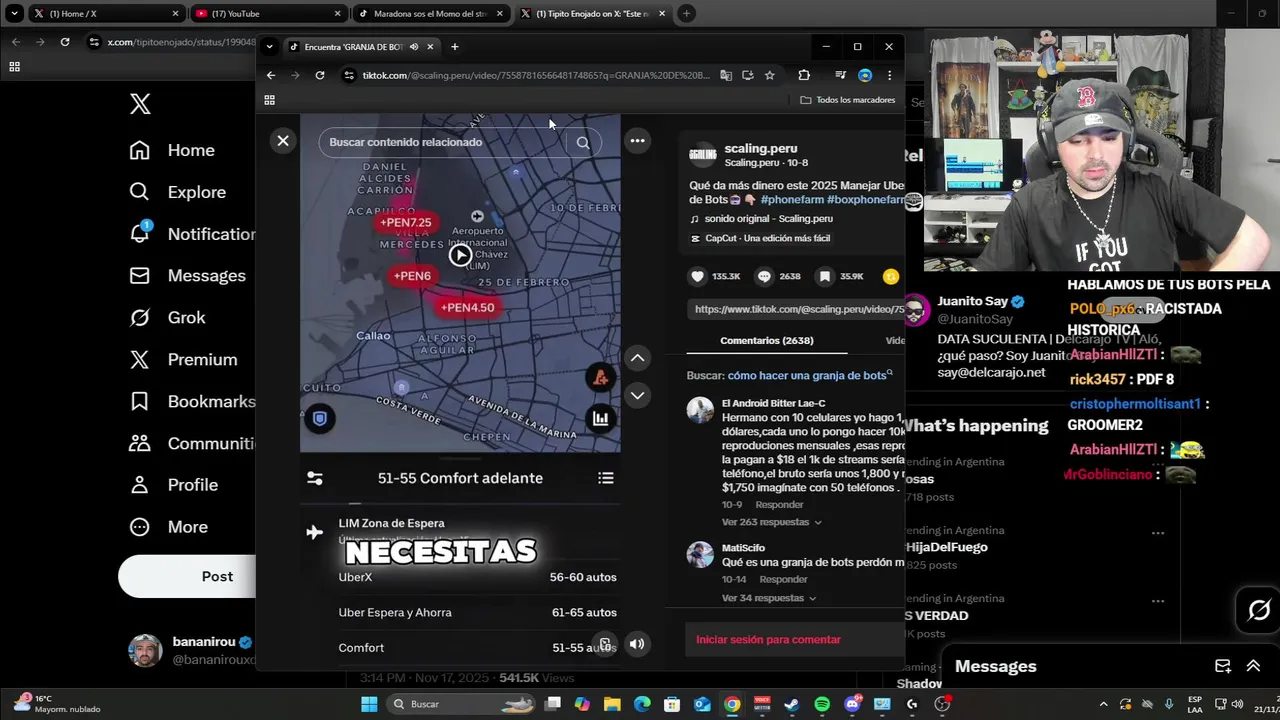Screen dimensions: 1280x720
Task: Open Chrome three-dot menu in TikTok window
Action: click(x=889, y=75)
